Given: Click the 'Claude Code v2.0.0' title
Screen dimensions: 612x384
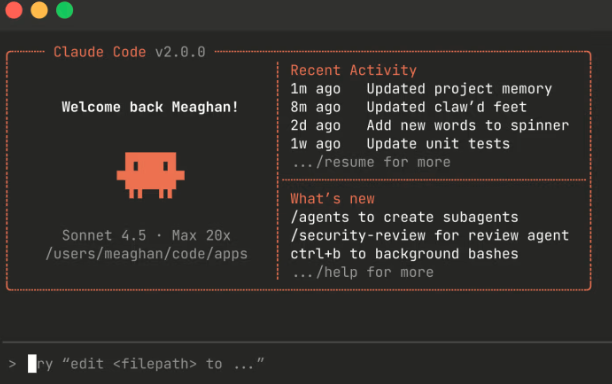Looking at the screenshot, I should (x=130, y=52).
